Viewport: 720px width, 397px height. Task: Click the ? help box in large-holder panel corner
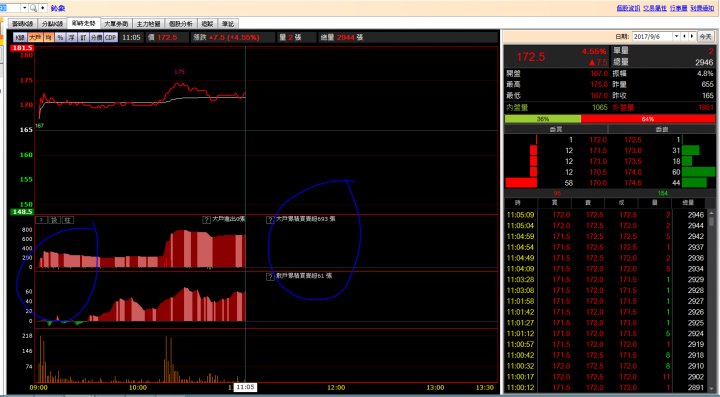tap(41, 220)
